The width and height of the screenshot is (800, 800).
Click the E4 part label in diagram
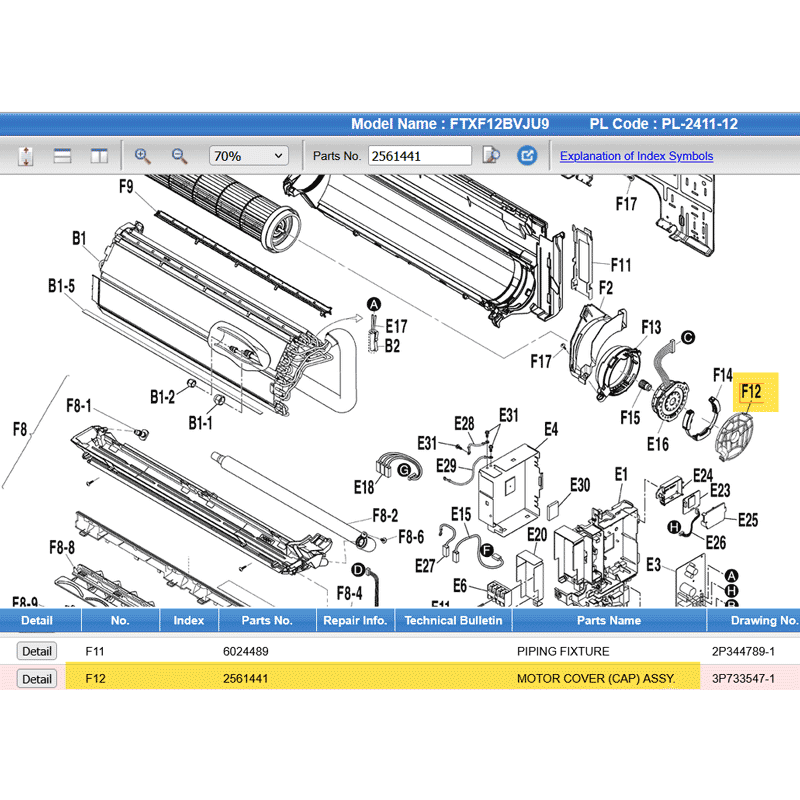(551, 429)
